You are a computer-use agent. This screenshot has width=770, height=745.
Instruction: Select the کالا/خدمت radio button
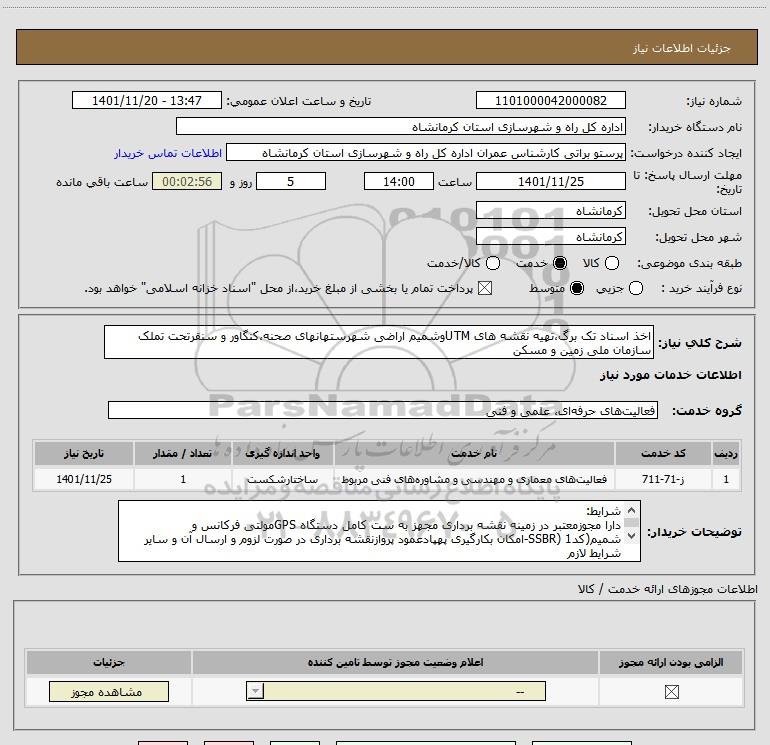[493, 263]
